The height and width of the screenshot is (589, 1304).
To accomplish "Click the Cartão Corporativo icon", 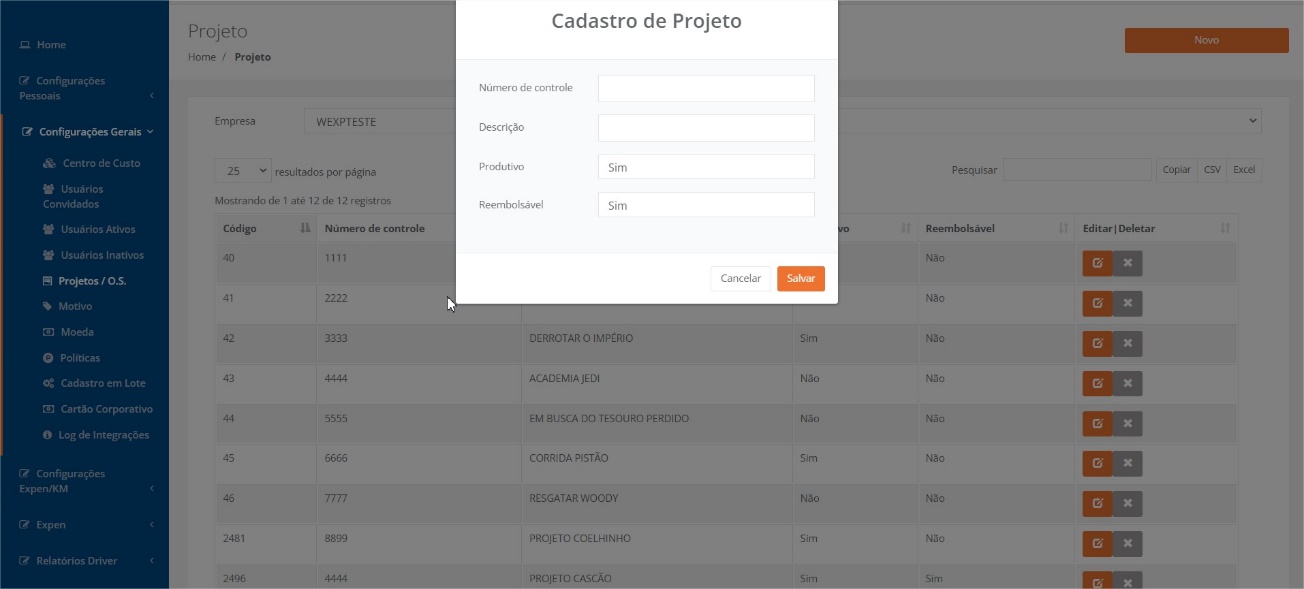I will (x=49, y=409).
